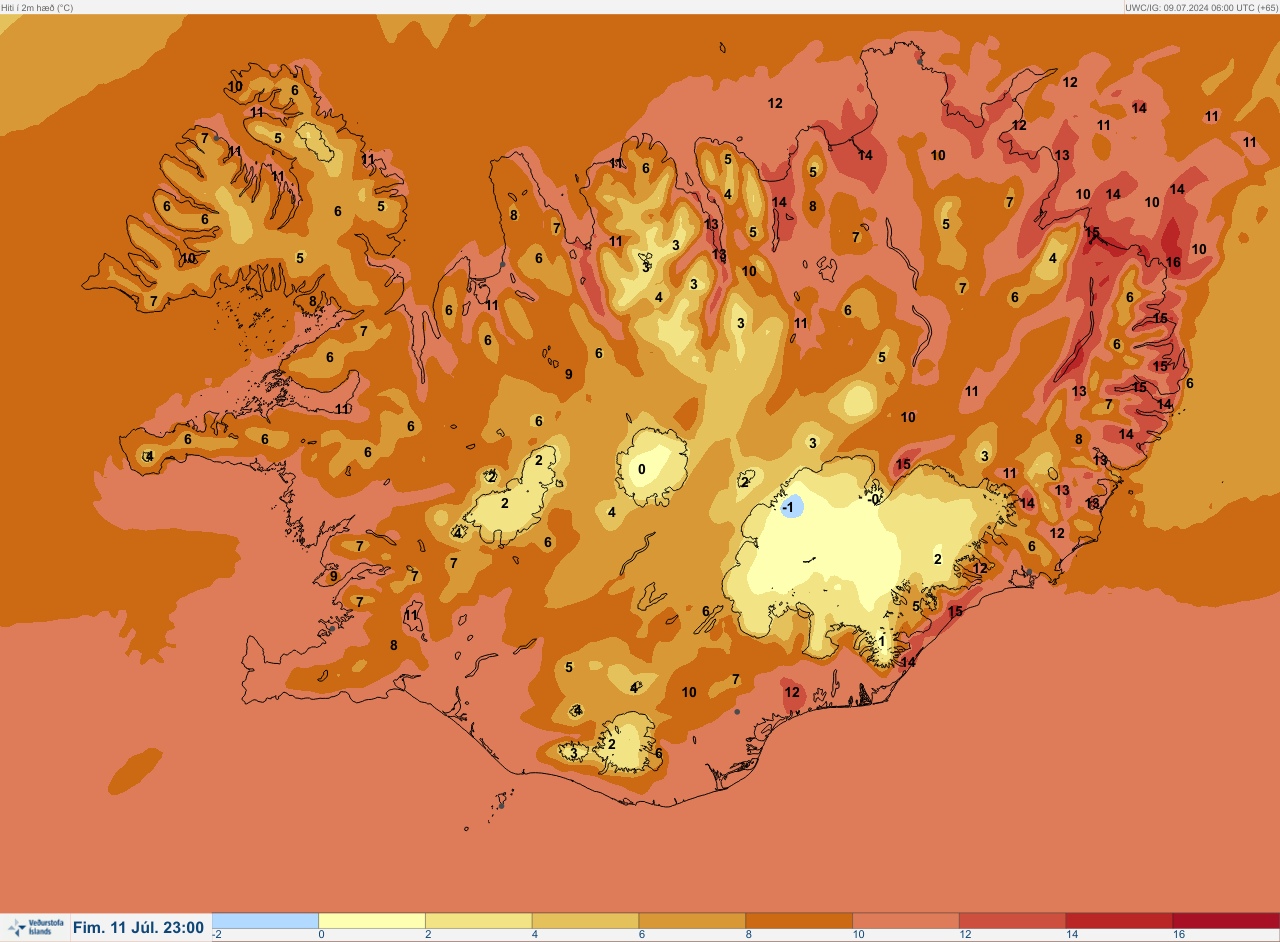Viewport: 1280px width, 942px height.
Task: Select the 14 to 16 degree legend swatch
Action: point(1119,920)
